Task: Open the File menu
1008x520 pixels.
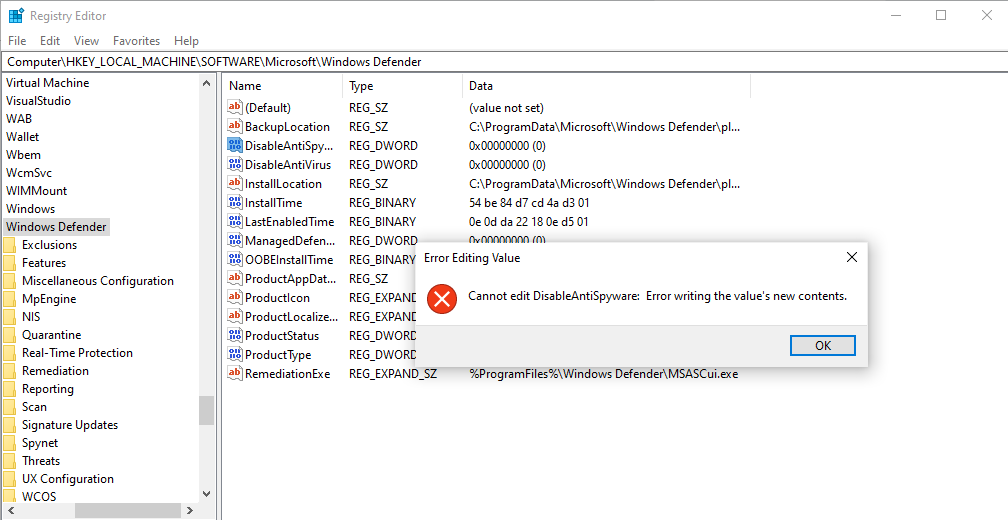Action: (17, 41)
